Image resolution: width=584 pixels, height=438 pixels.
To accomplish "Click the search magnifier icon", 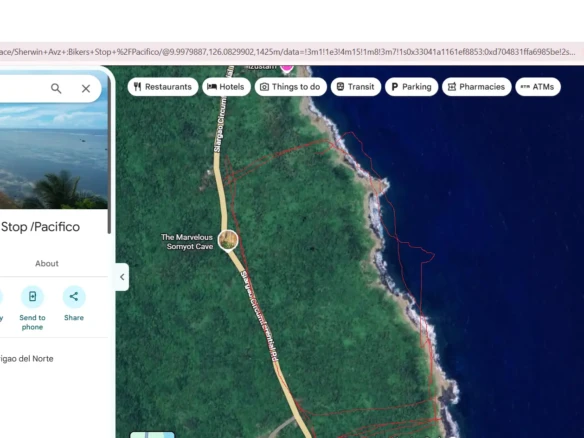I will (x=56, y=89).
